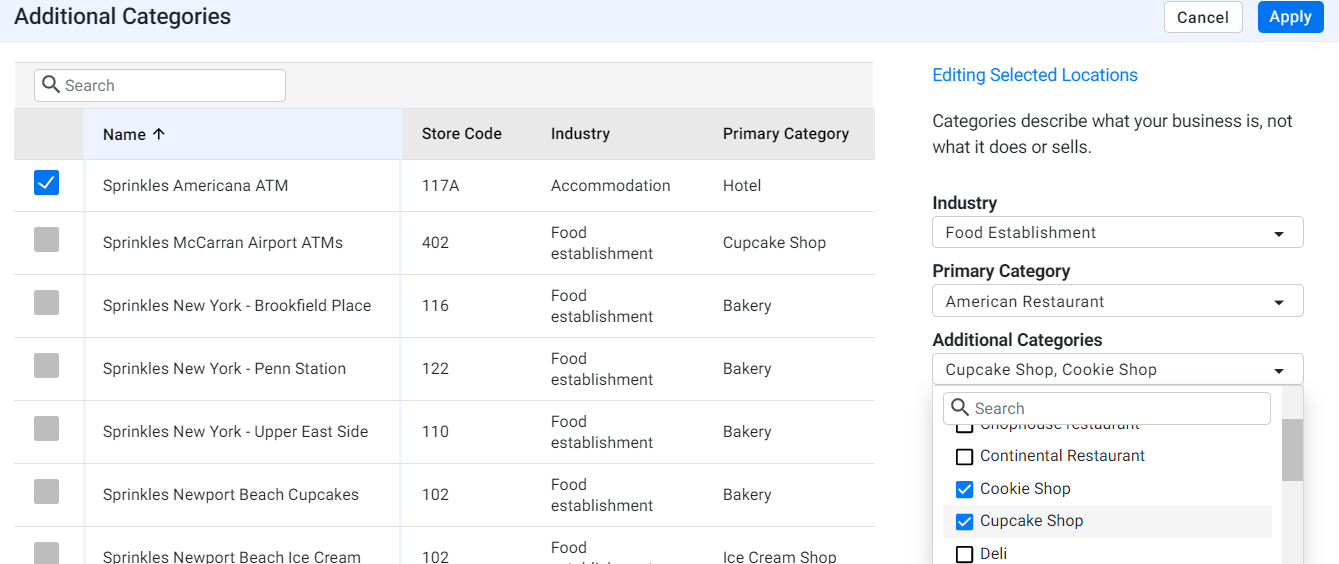Select Sprinkles New York - Penn Station checkbox
Image resolution: width=1339 pixels, height=564 pixels.
tap(46, 365)
